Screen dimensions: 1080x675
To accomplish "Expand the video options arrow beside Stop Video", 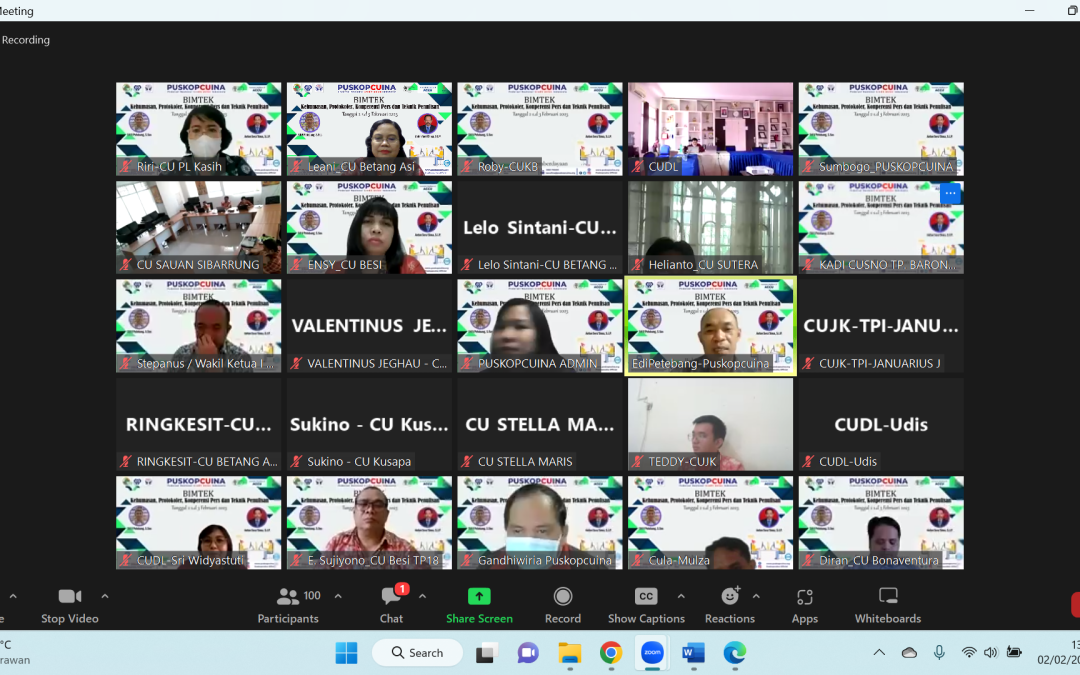I will pyautogui.click(x=105, y=596).
